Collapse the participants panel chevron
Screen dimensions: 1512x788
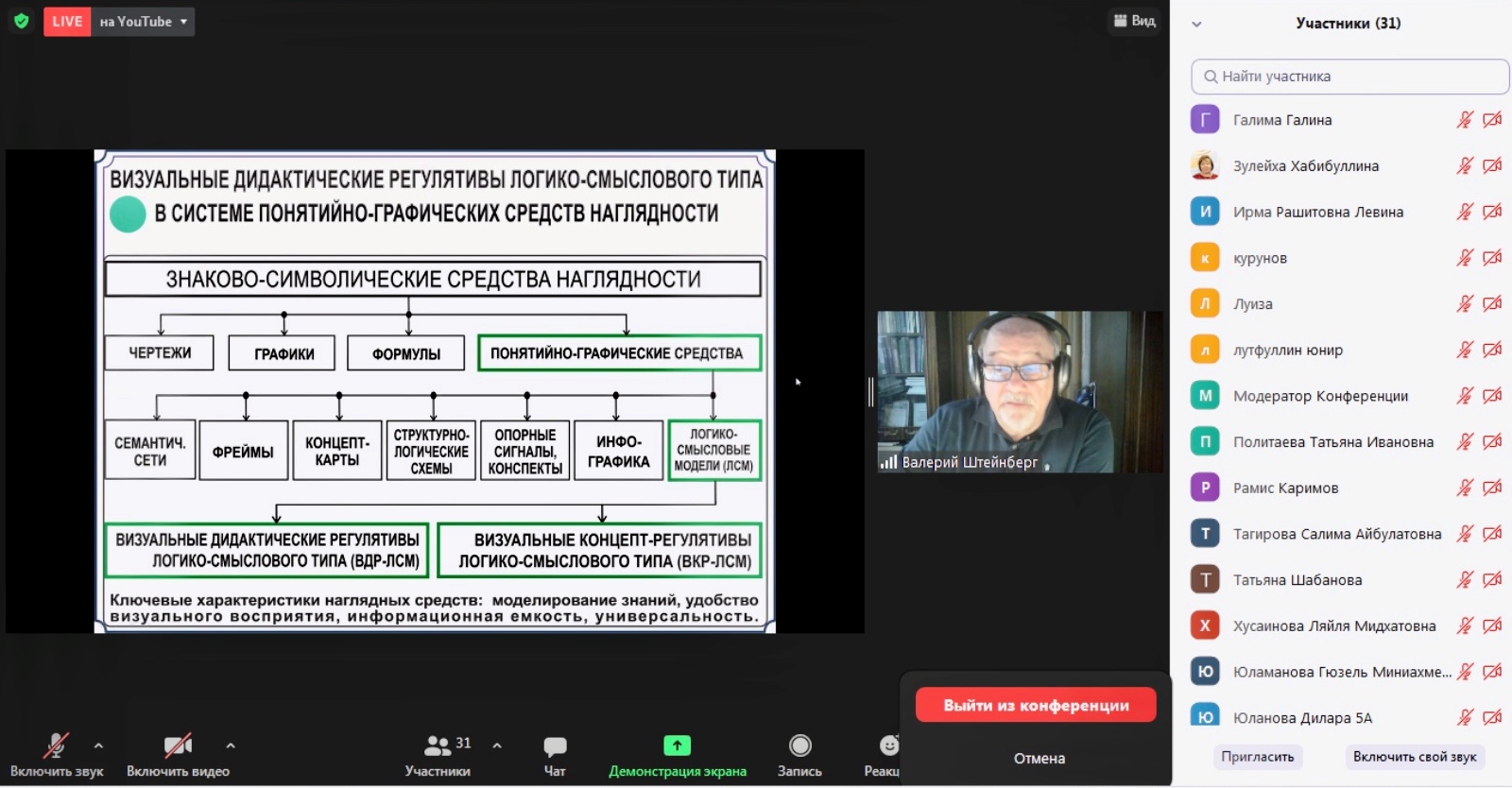coord(1196,24)
